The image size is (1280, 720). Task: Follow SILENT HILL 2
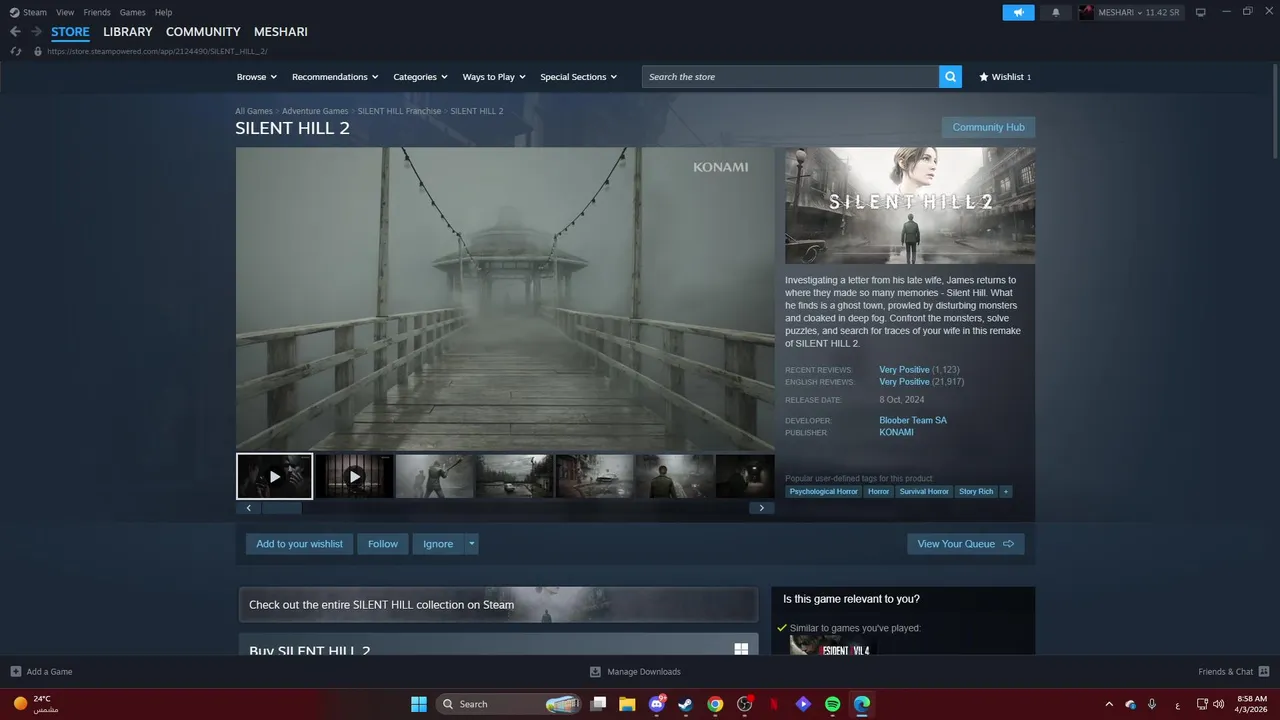383,544
